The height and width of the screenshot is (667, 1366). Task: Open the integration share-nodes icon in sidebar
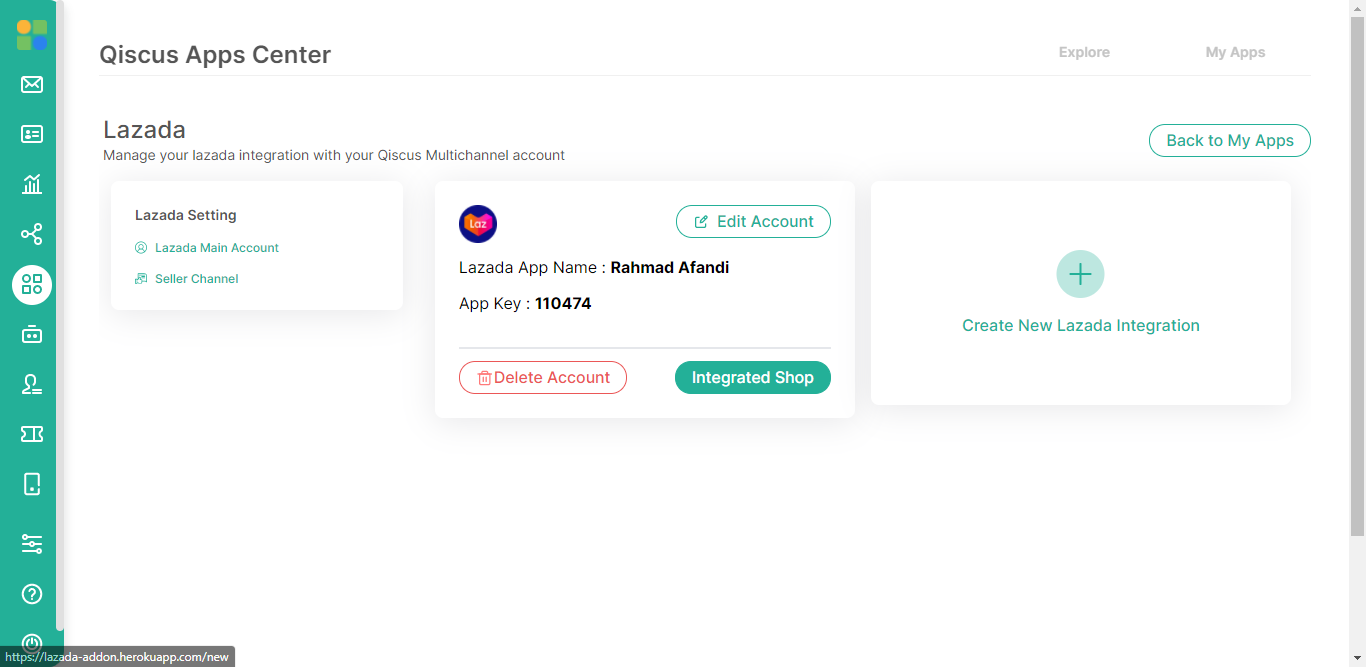(x=32, y=234)
